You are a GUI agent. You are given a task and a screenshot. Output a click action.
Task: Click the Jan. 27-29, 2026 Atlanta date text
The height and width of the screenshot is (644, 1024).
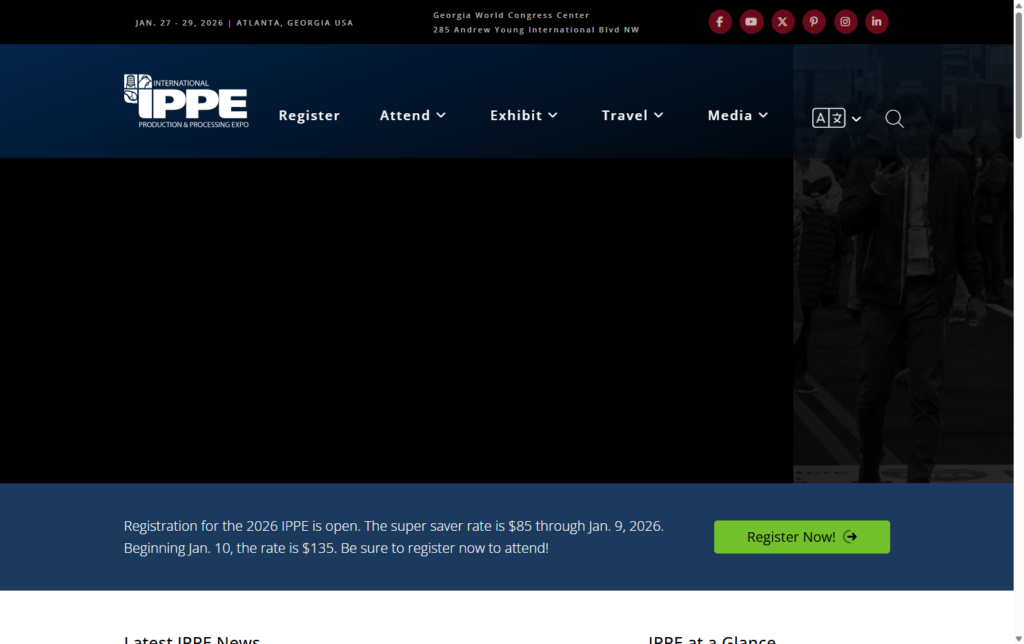[244, 23]
